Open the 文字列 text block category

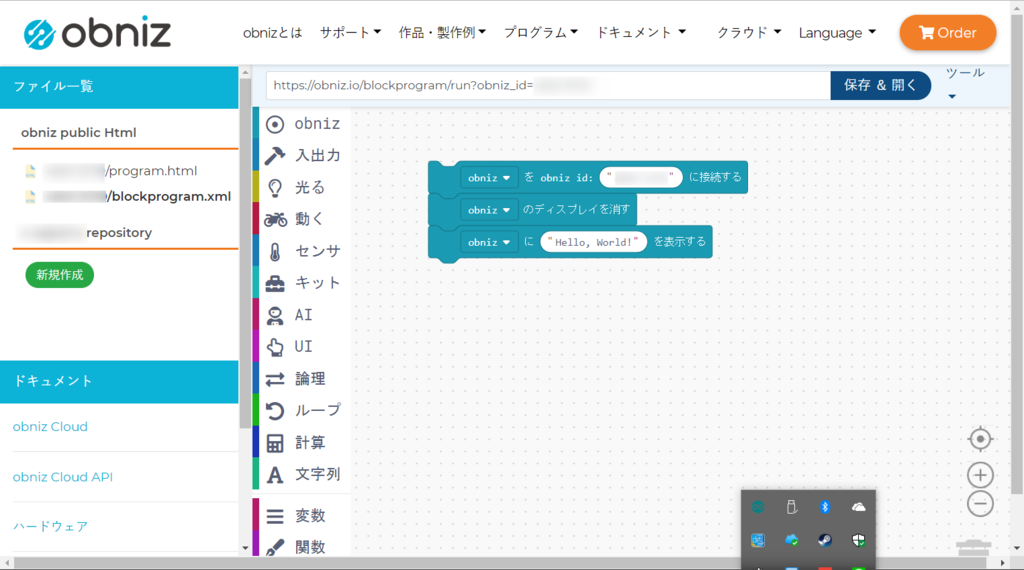(304, 474)
